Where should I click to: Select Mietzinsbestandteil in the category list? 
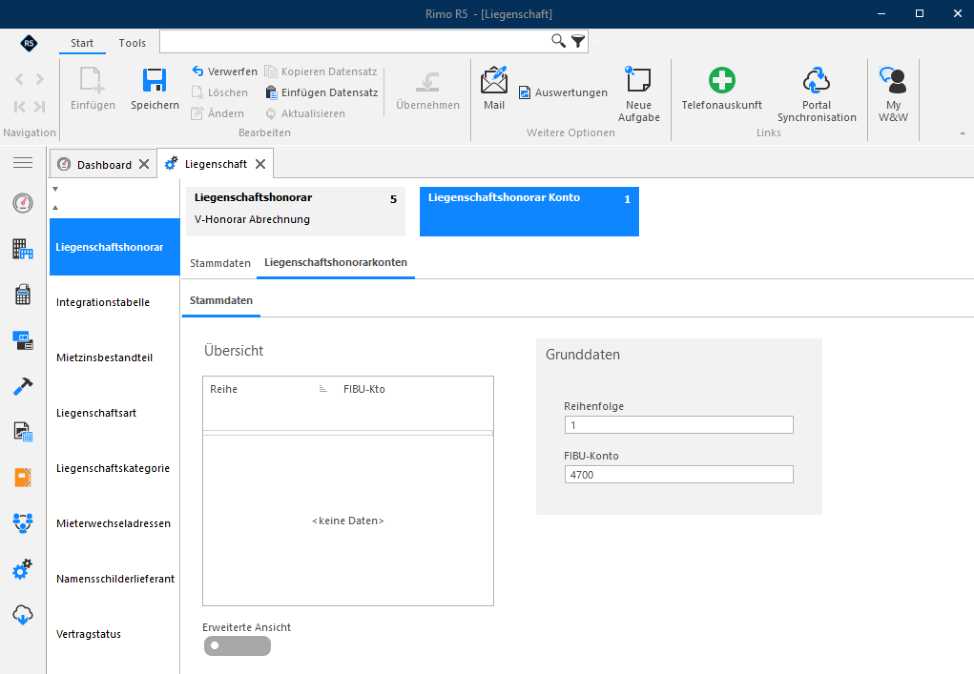tap(104, 358)
